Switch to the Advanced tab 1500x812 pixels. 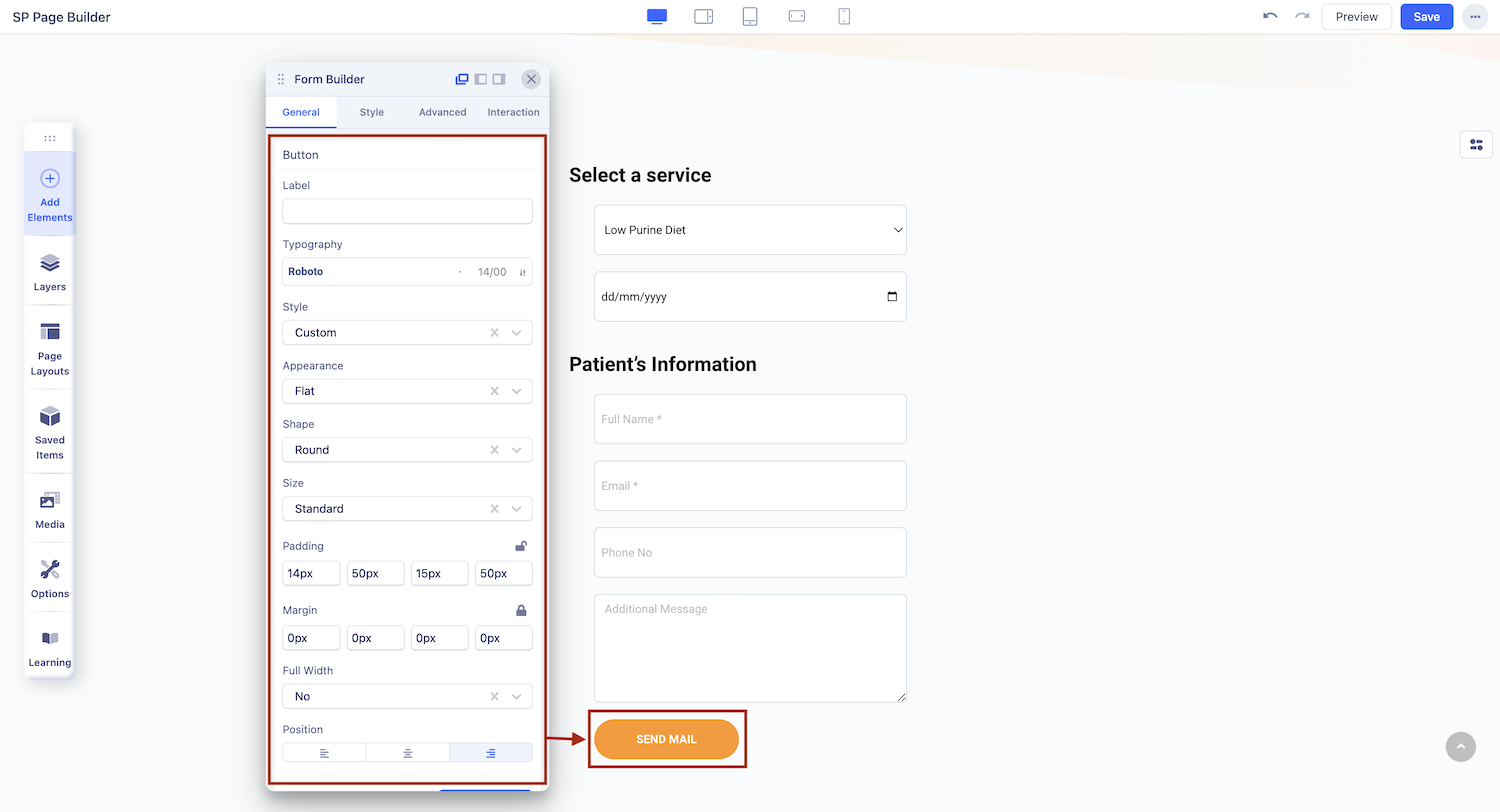[442, 112]
